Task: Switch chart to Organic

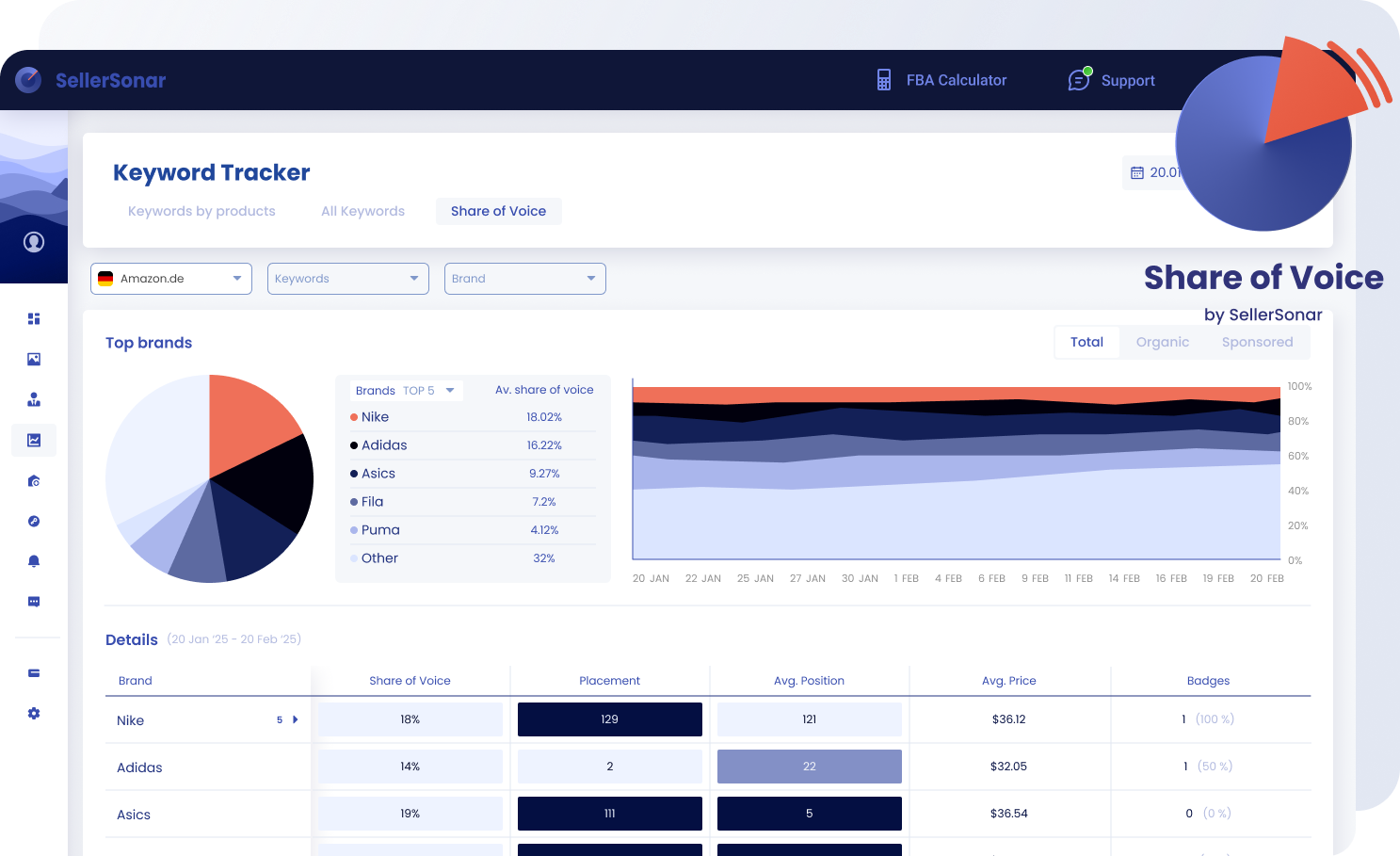Action: [x=1163, y=342]
